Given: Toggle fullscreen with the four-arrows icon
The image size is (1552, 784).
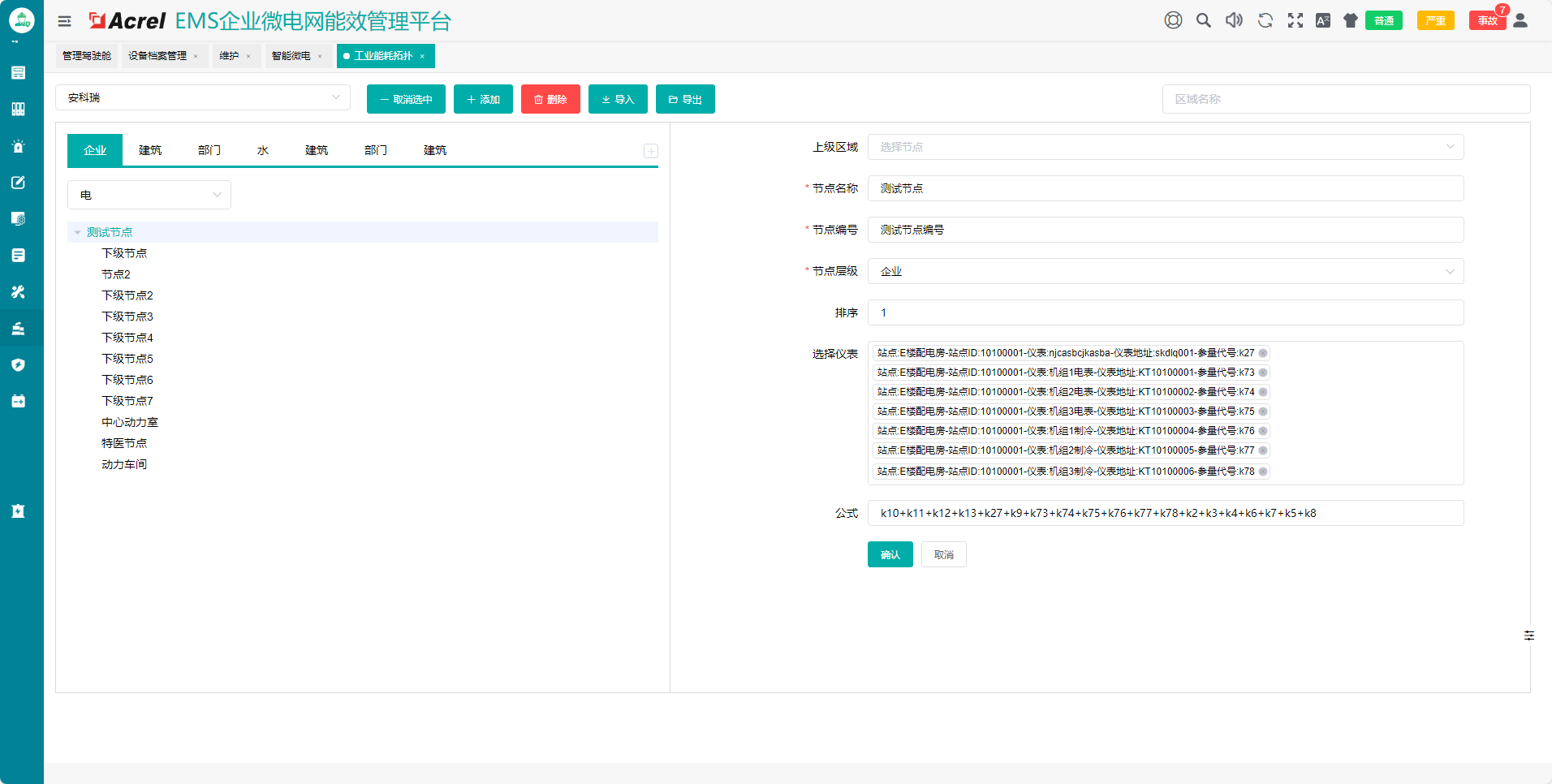Looking at the screenshot, I should tap(1295, 20).
